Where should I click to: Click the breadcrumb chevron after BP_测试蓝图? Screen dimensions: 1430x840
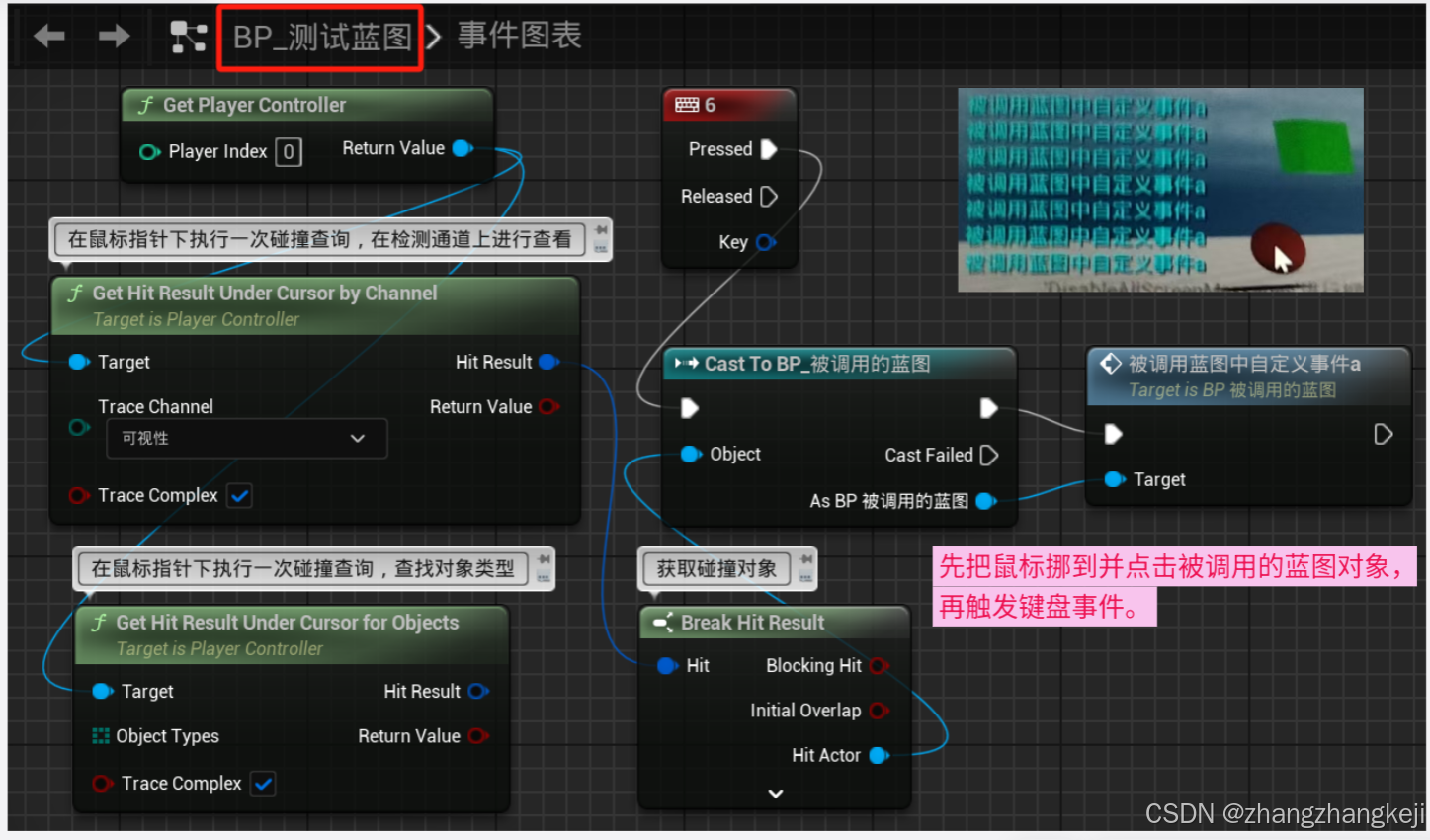tap(432, 34)
